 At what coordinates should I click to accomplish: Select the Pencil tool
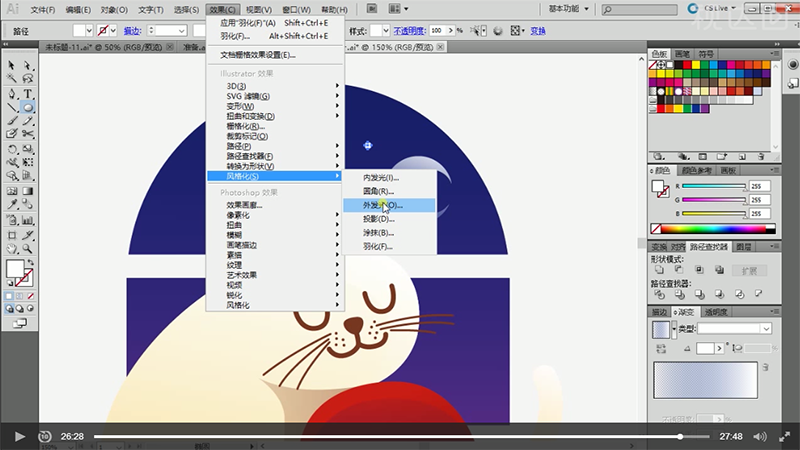point(28,121)
